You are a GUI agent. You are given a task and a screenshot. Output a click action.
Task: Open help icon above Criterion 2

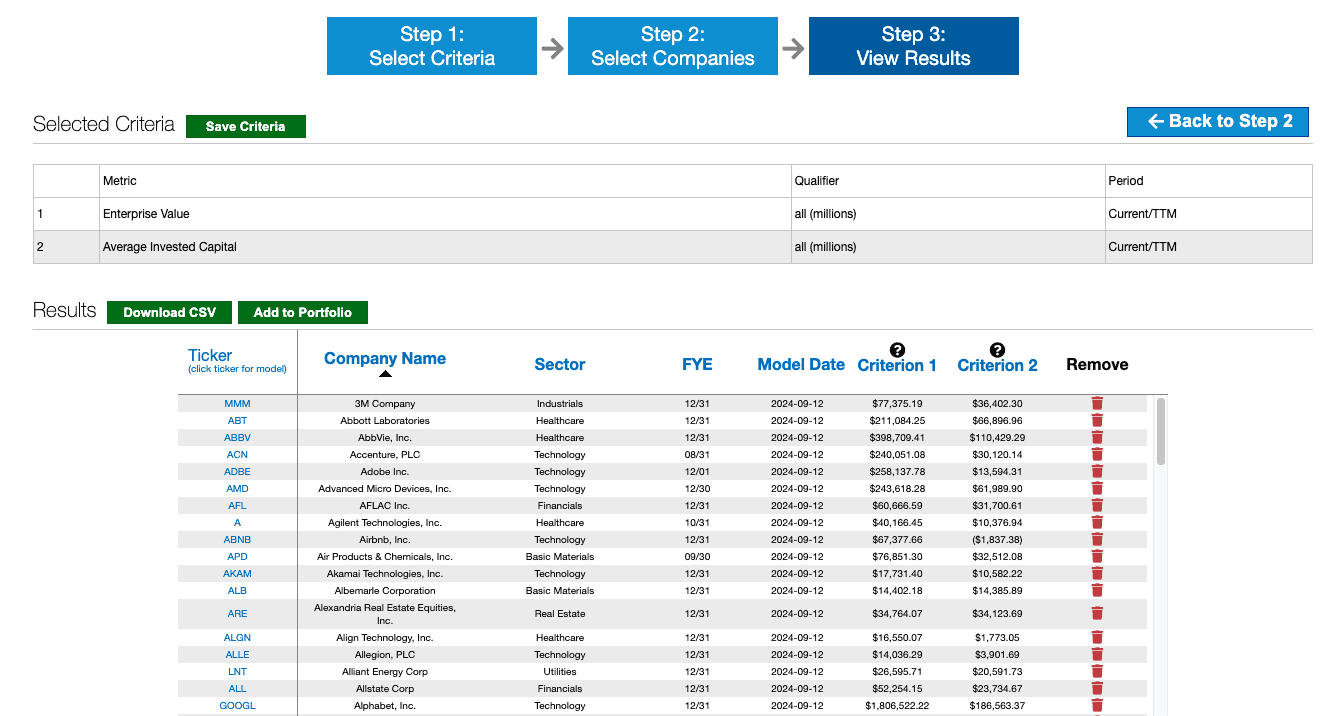coord(997,349)
